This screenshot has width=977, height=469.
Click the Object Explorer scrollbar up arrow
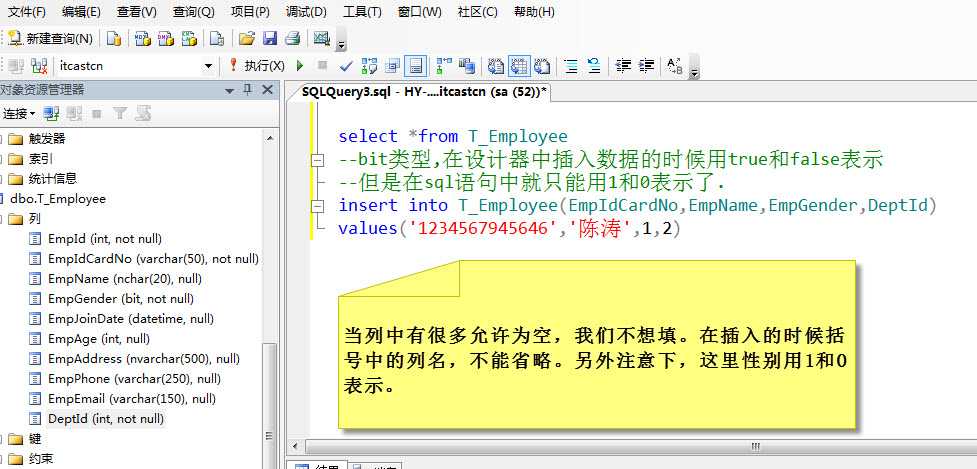click(270, 138)
